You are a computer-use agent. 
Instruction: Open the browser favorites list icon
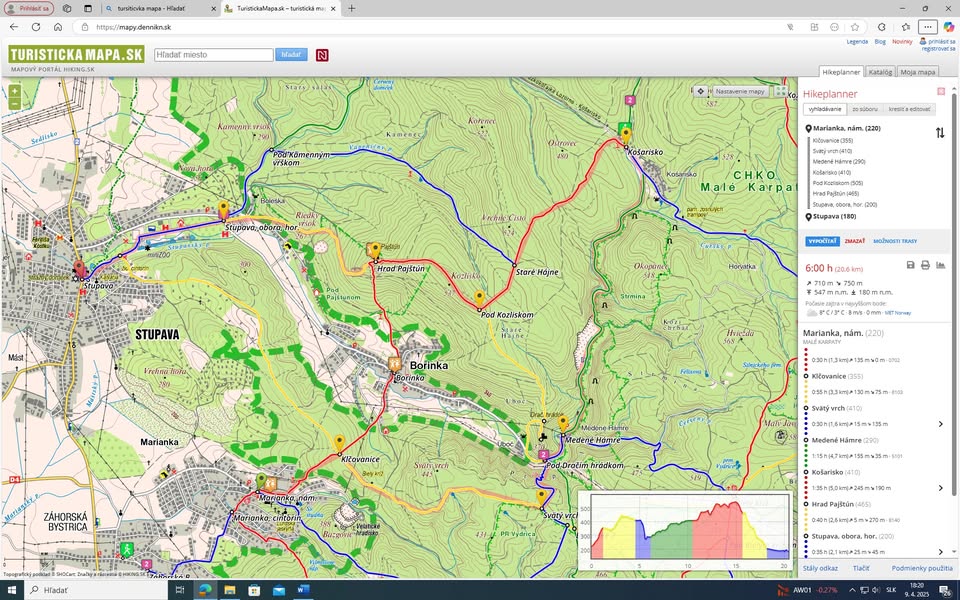[x=906, y=27]
